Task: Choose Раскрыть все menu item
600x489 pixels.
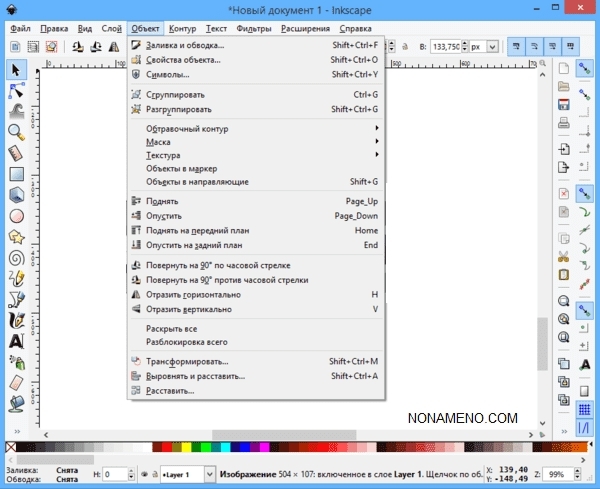Action: [255, 329]
